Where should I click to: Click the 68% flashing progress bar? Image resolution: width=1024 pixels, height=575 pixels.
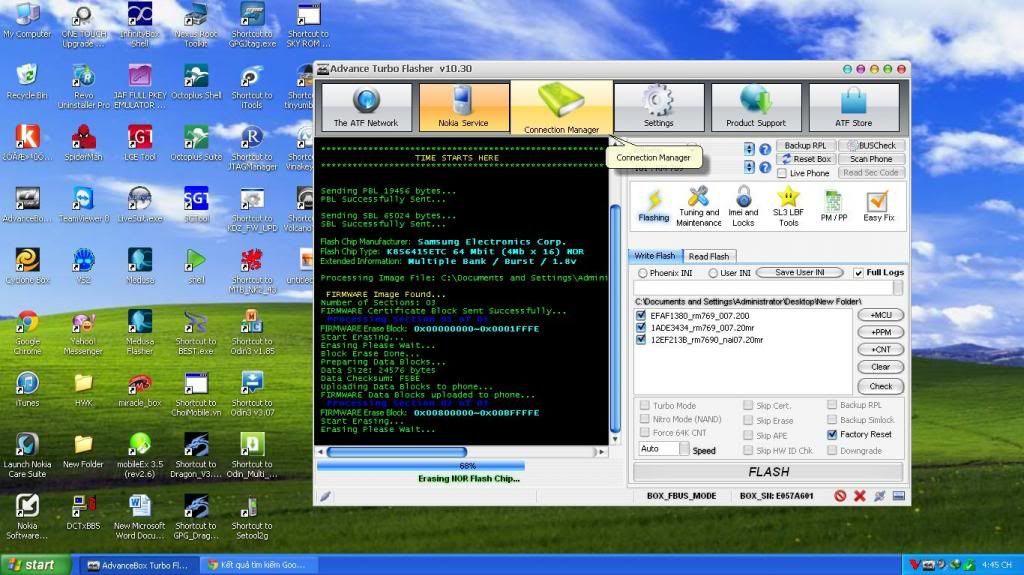pyautogui.click(x=421, y=466)
